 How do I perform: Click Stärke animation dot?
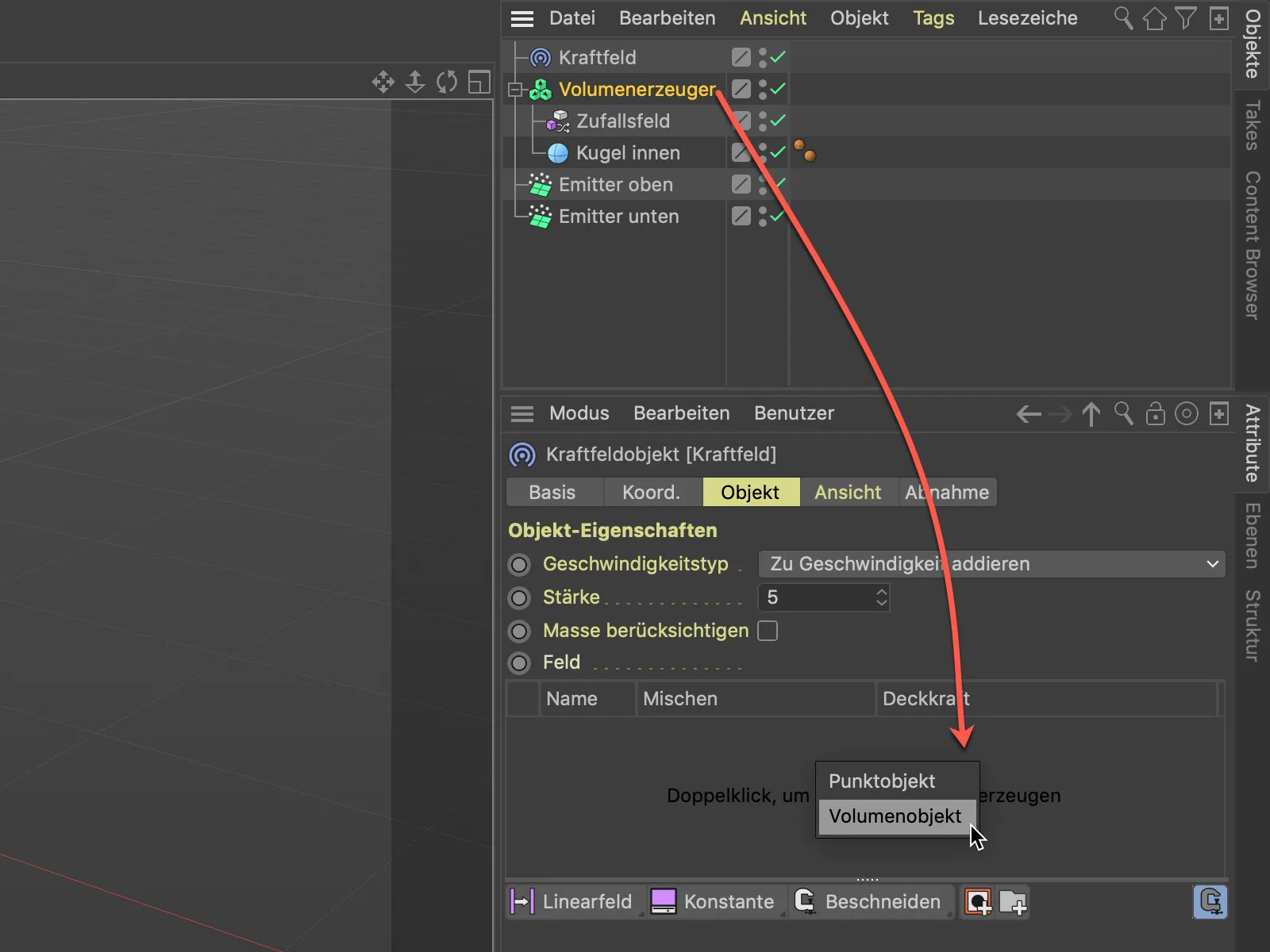[519, 598]
